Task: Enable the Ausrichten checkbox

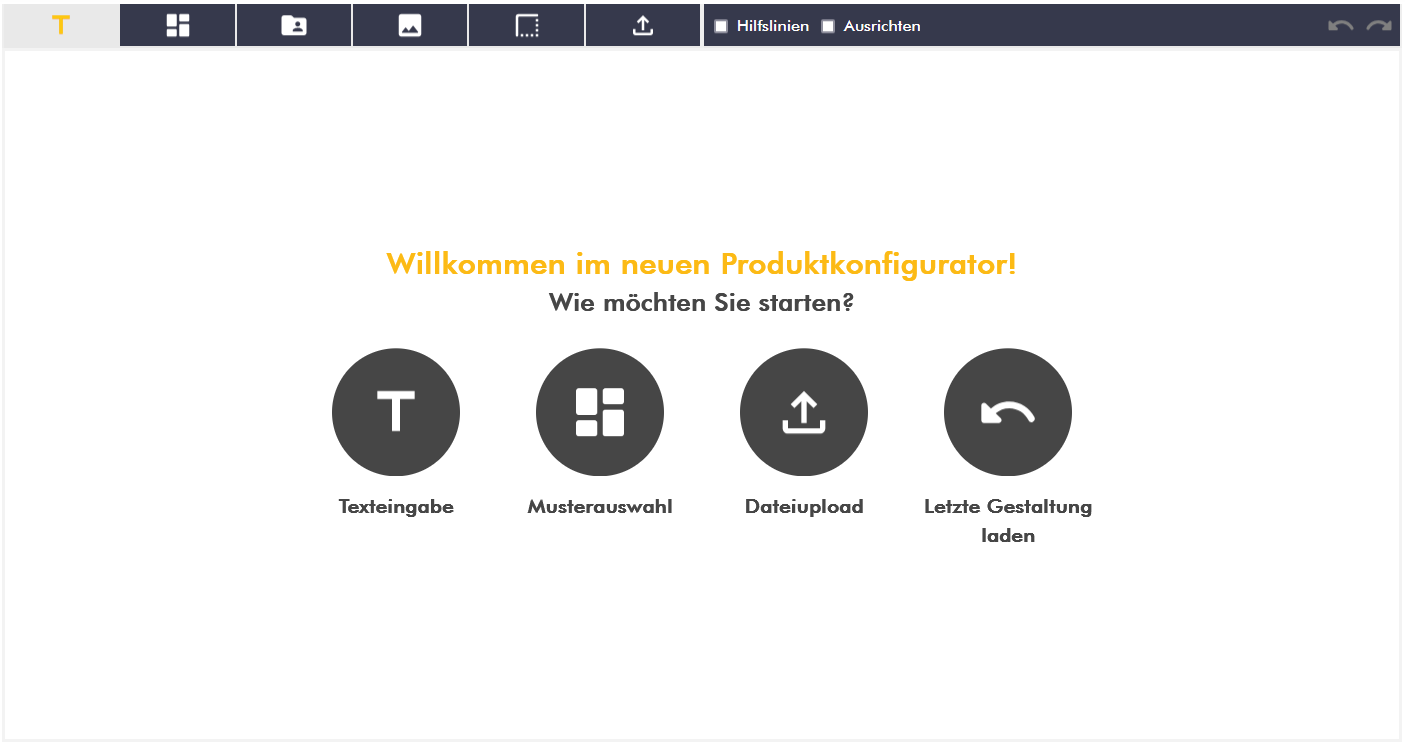Action: click(x=826, y=25)
